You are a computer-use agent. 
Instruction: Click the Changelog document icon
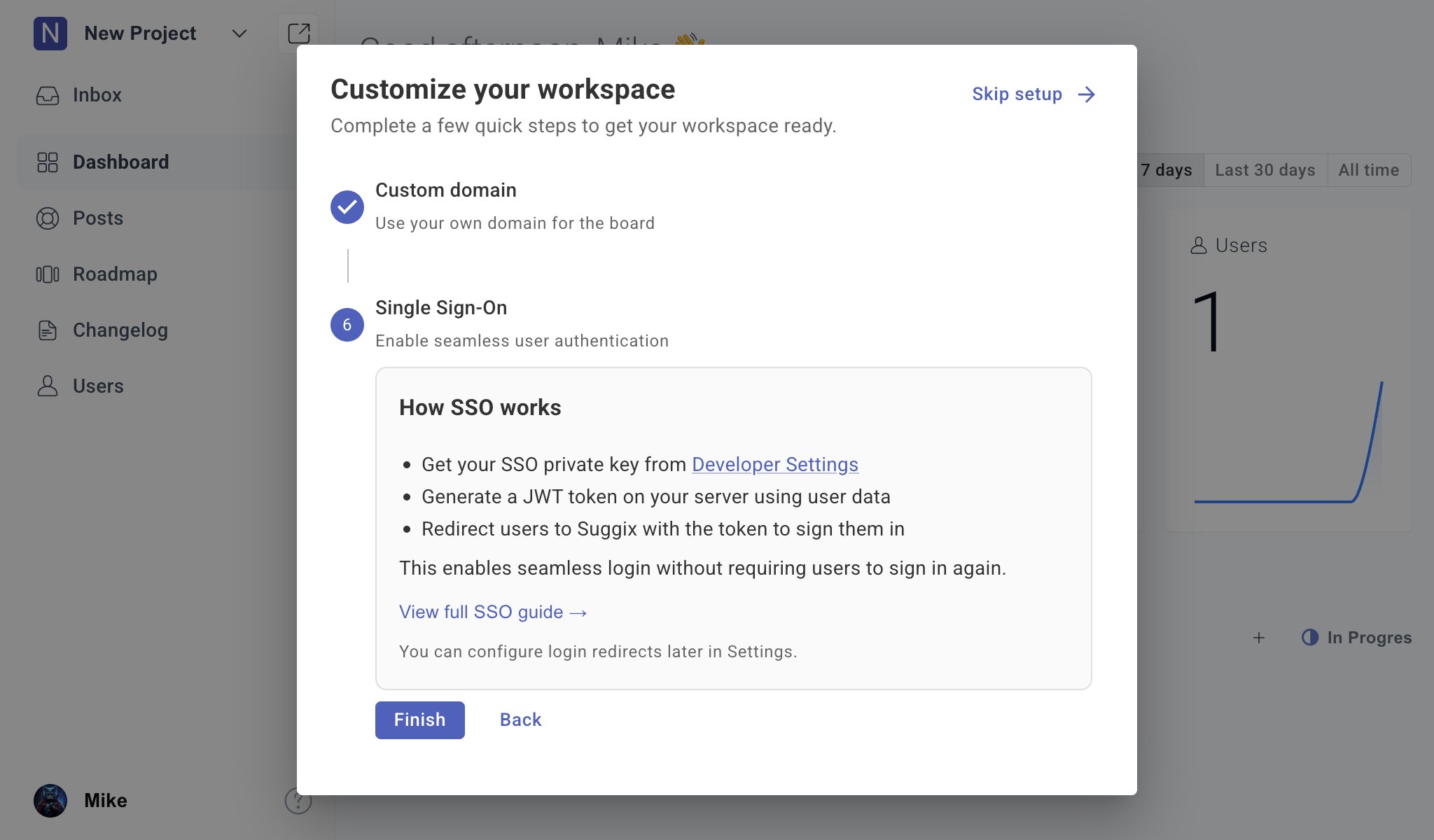click(48, 330)
